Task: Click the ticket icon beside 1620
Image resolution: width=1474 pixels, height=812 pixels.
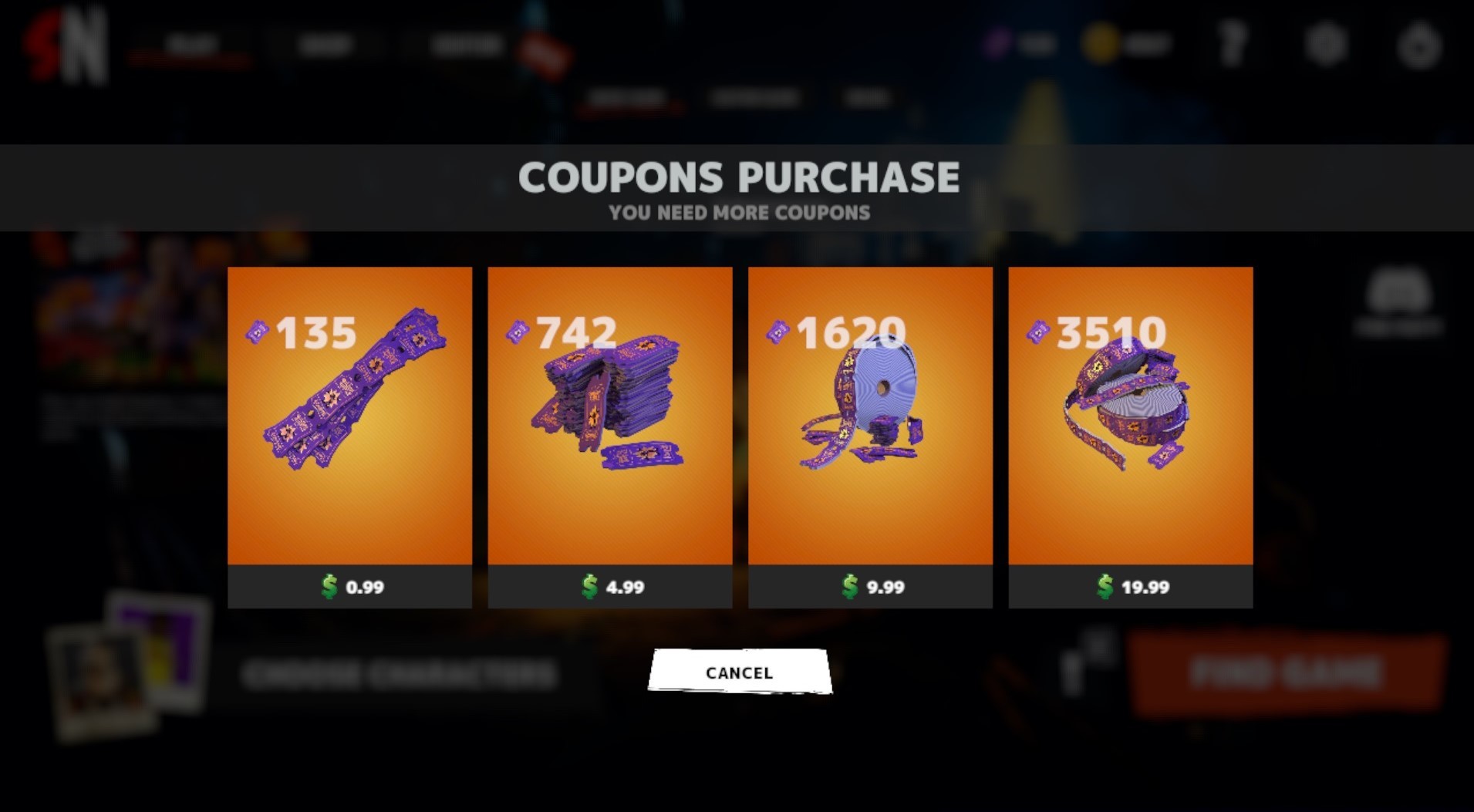Action: tap(777, 332)
